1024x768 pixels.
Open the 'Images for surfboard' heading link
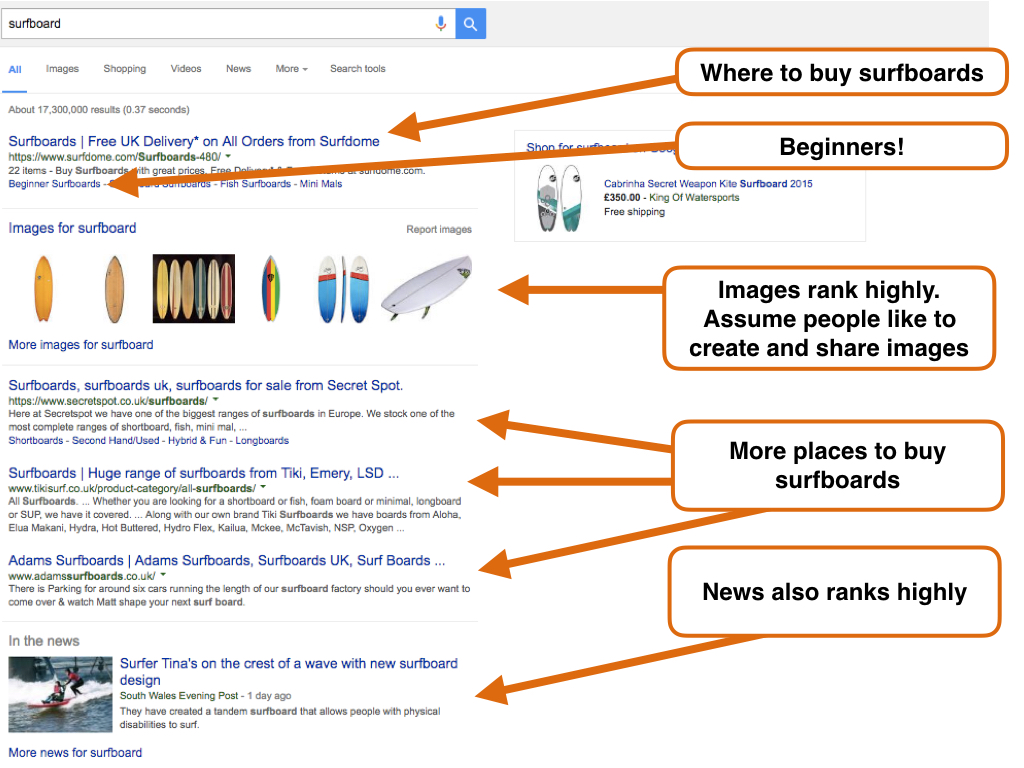[72, 228]
